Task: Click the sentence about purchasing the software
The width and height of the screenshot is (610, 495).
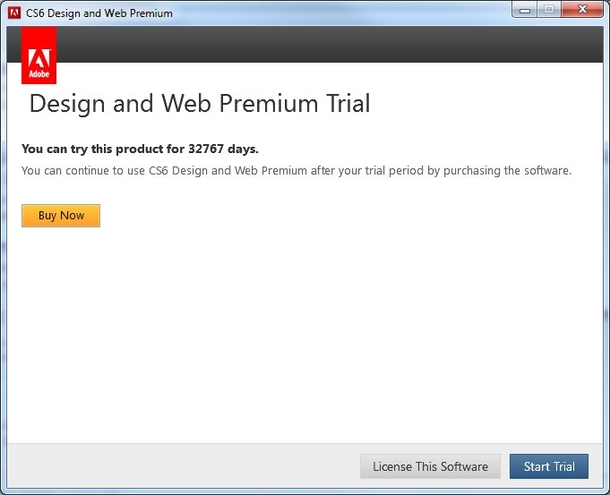Action: (x=296, y=171)
